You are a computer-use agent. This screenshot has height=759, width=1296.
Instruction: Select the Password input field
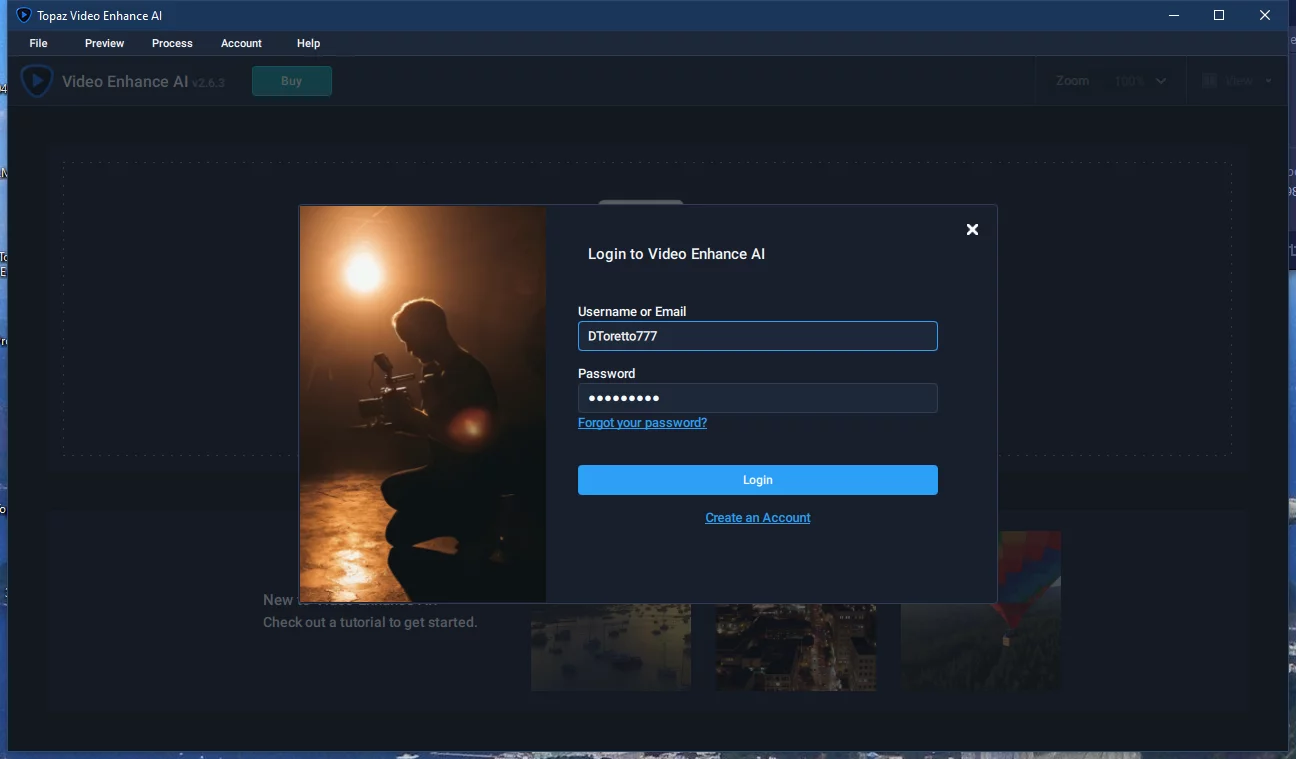tap(758, 398)
